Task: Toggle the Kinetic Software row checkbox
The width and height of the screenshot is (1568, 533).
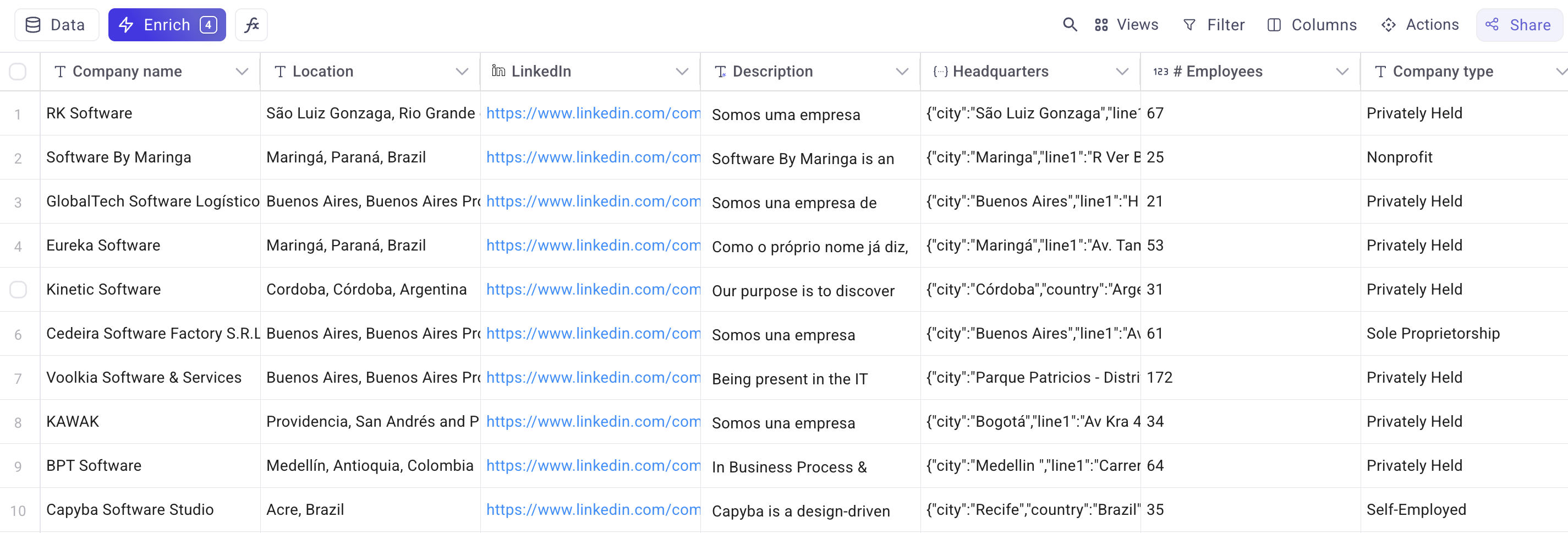Action: click(18, 289)
